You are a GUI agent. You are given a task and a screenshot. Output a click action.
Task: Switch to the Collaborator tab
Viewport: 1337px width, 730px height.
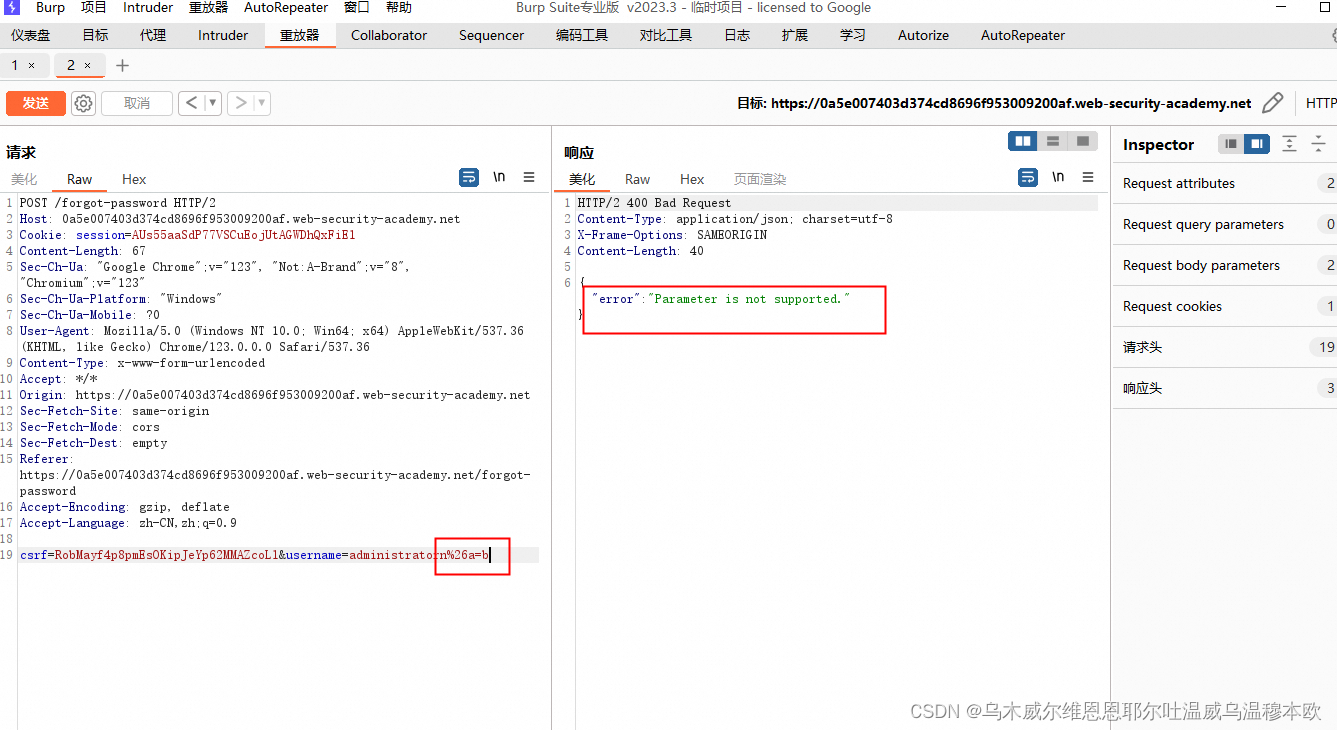pyautogui.click(x=389, y=35)
